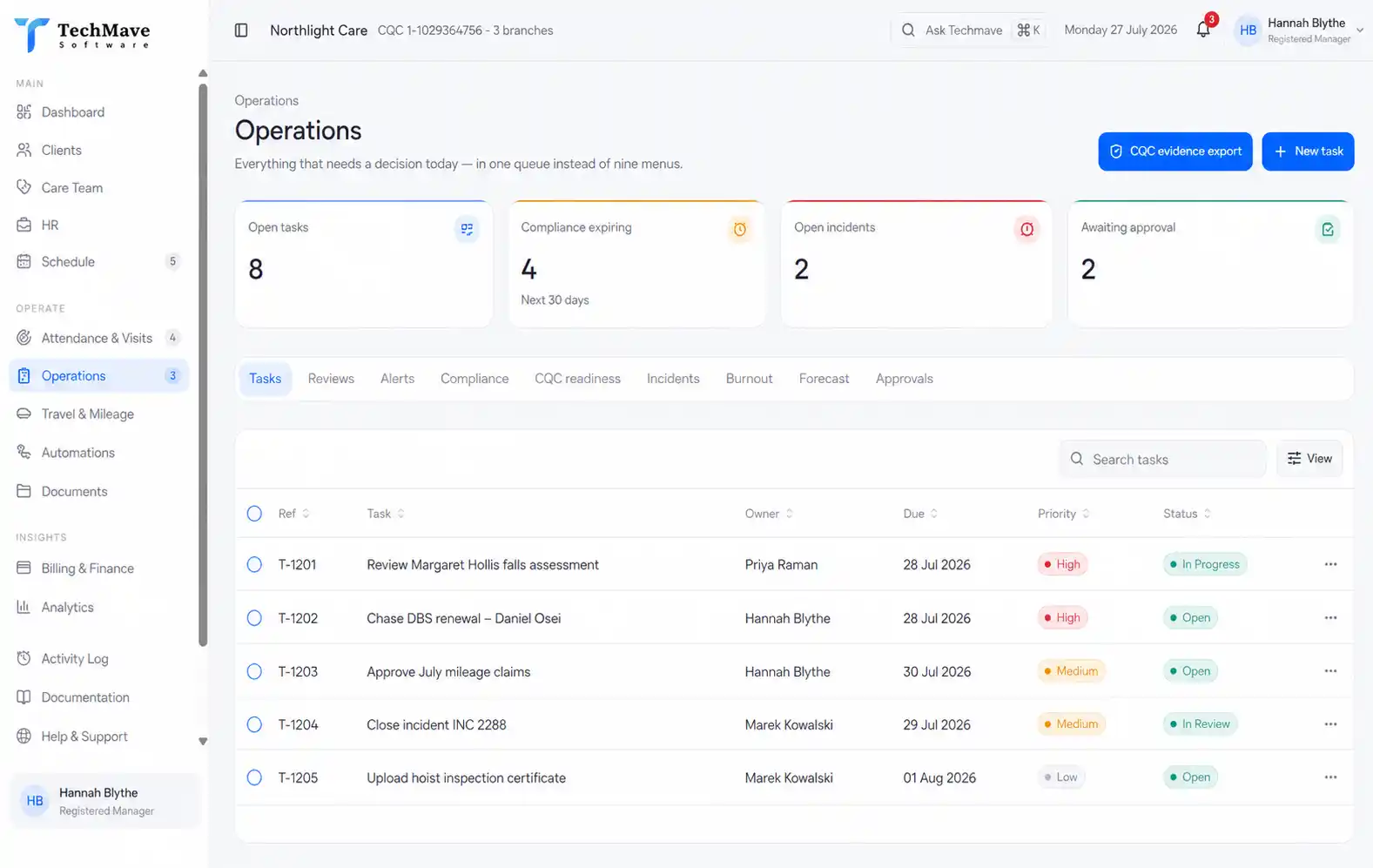The height and width of the screenshot is (868, 1373).
Task: Click the Search tasks field
Action: 1162,459
